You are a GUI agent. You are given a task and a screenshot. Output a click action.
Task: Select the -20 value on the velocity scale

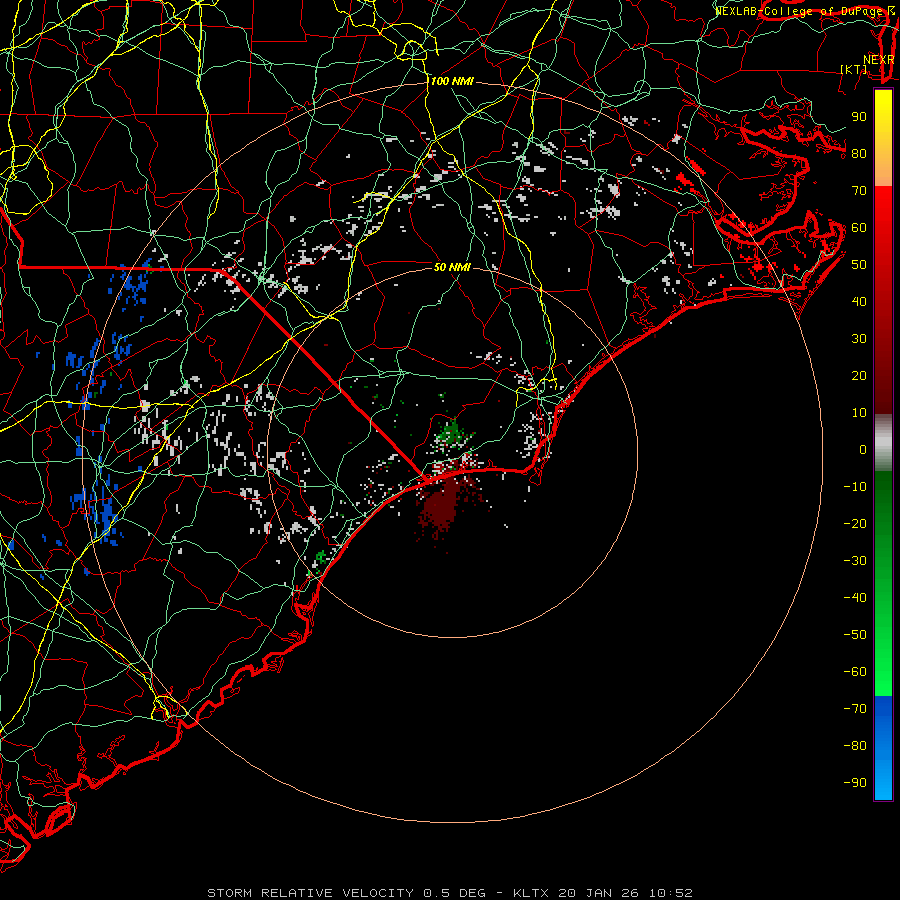pos(855,523)
